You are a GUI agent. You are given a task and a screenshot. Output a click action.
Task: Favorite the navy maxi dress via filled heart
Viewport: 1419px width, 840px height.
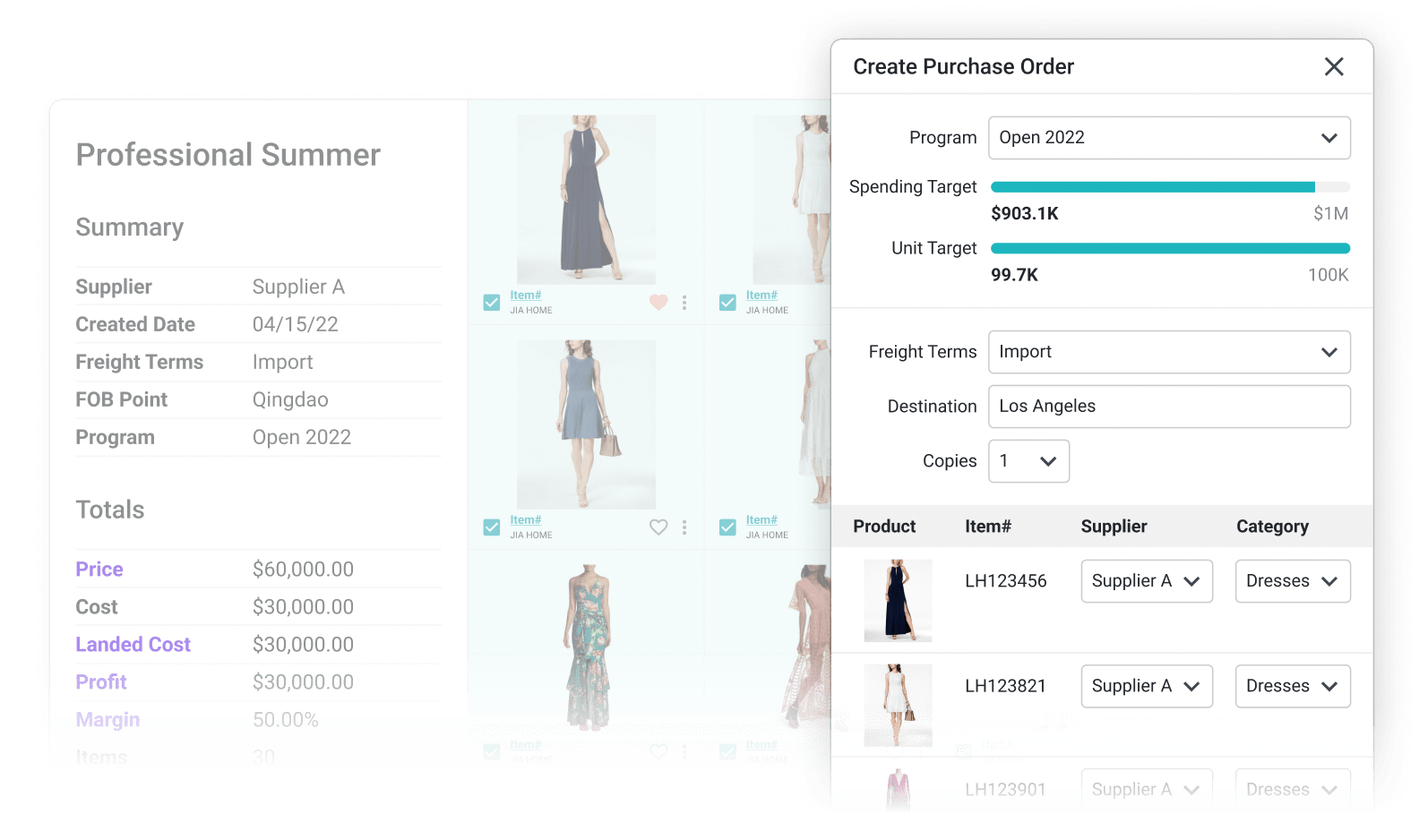point(658,303)
